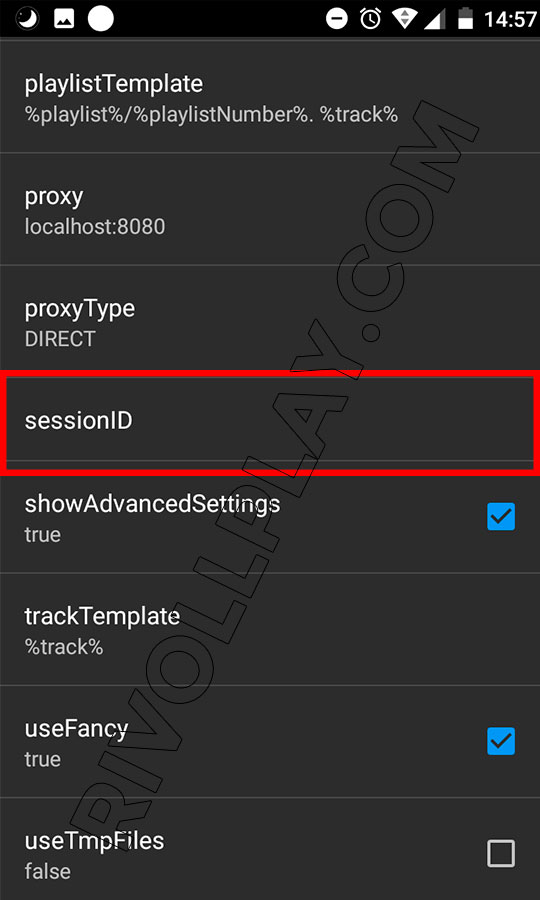Screen dimensions: 540x900
Task: Uncheck the useFancy checkbox
Action: (x=501, y=741)
